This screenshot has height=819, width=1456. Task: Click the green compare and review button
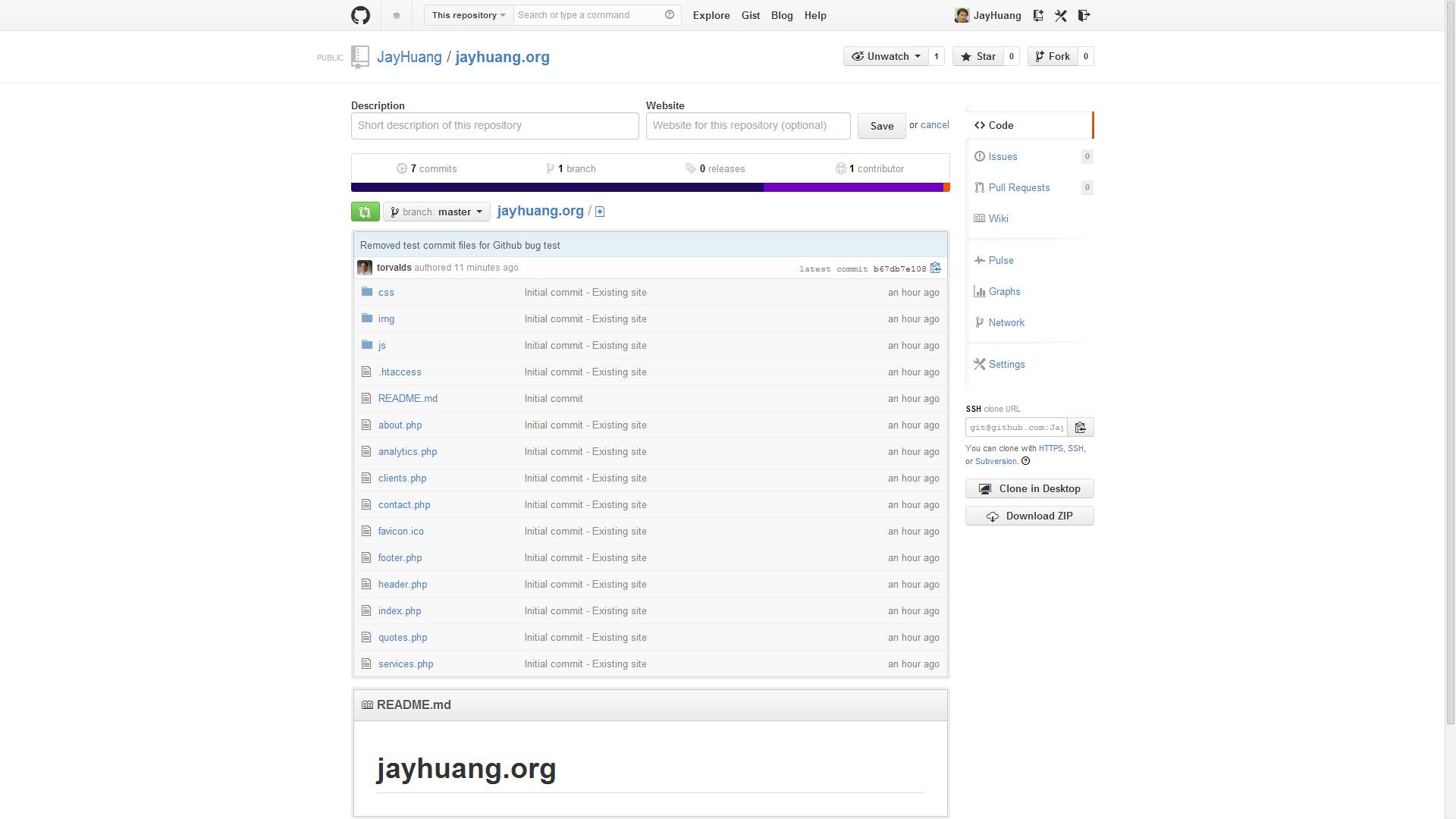(x=366, y=212)
